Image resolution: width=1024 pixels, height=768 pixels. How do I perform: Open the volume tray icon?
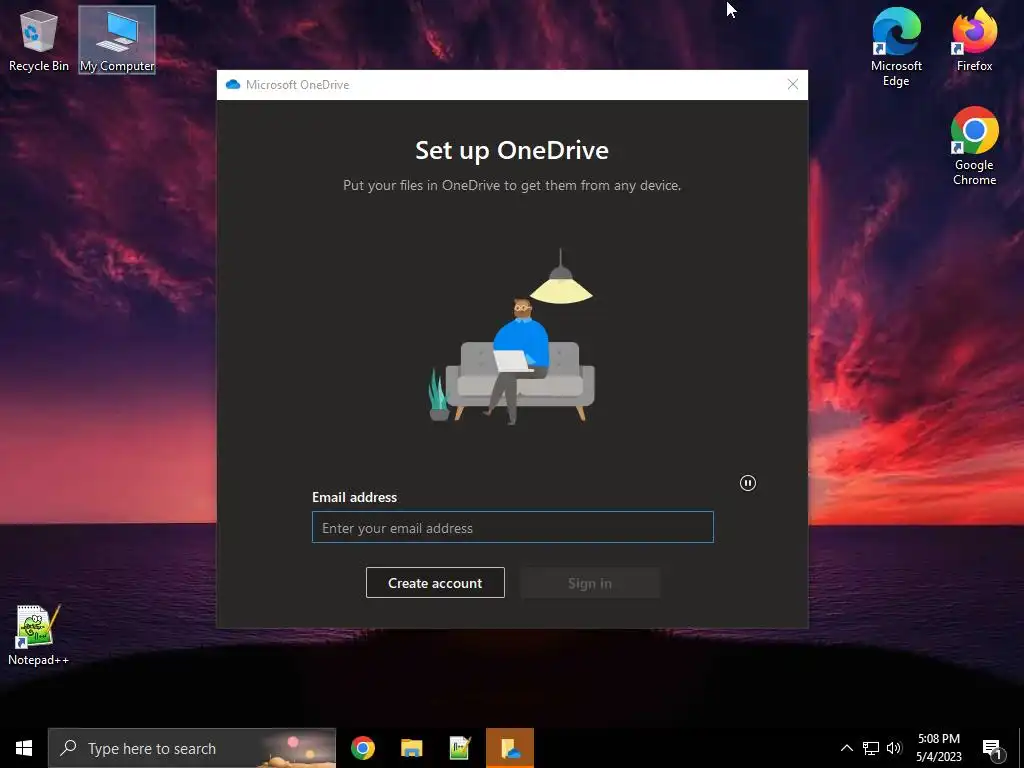pos(894,748)
